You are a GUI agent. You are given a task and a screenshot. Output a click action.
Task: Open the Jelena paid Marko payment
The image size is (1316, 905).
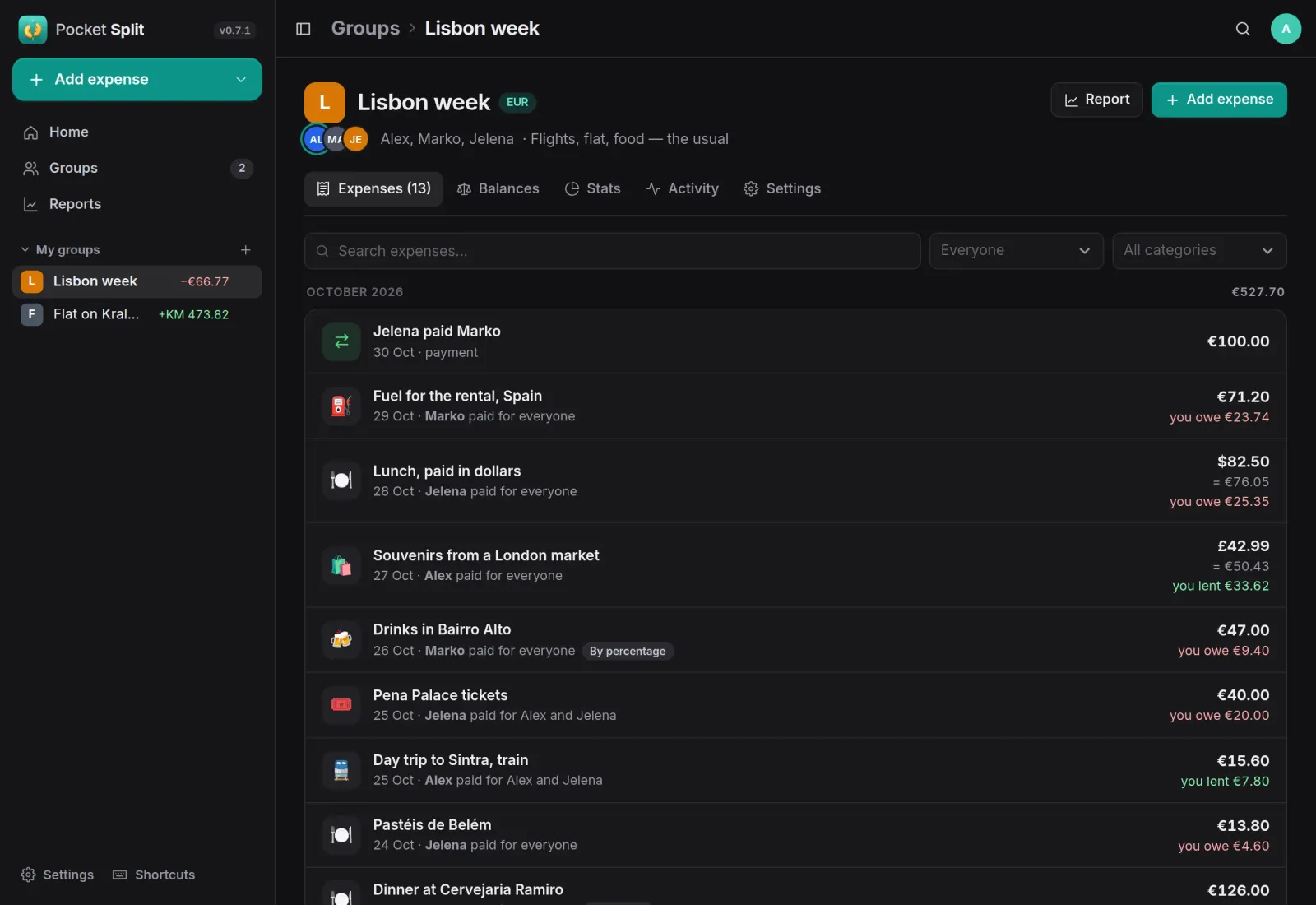(795, 341)
